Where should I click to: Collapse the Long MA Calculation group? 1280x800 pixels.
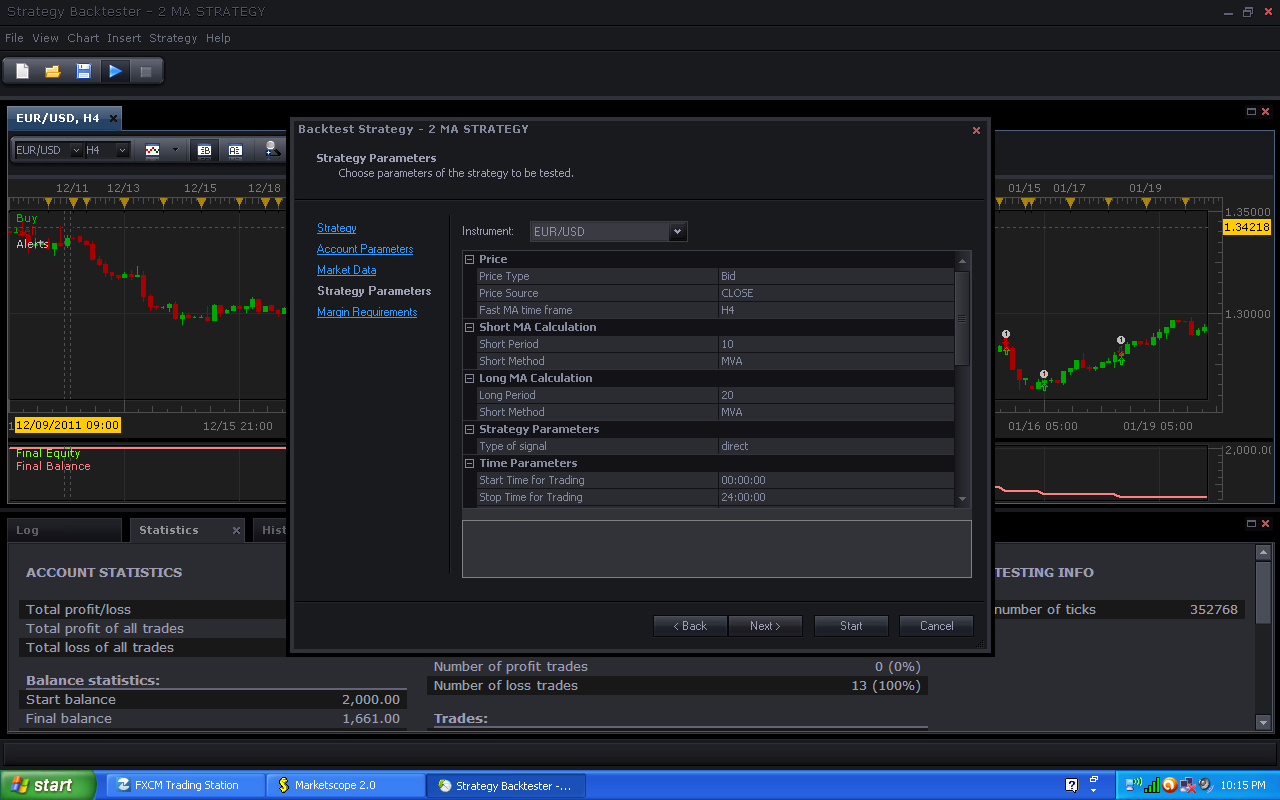tap(470, 378)
